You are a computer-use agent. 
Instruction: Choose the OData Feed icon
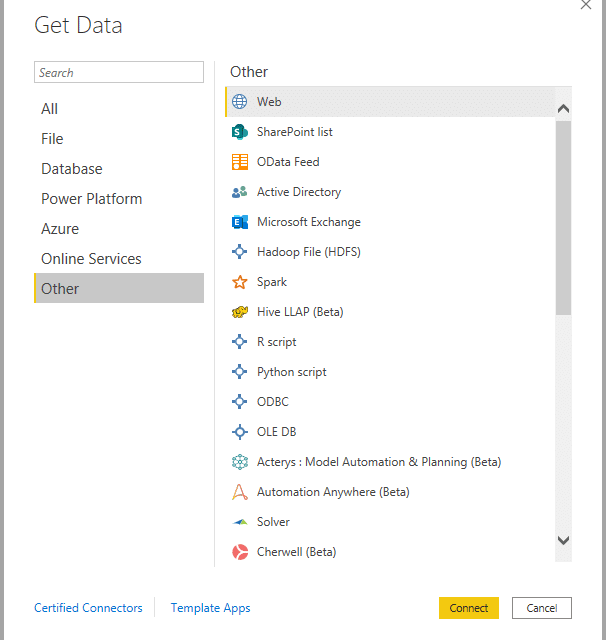(240, 162)
